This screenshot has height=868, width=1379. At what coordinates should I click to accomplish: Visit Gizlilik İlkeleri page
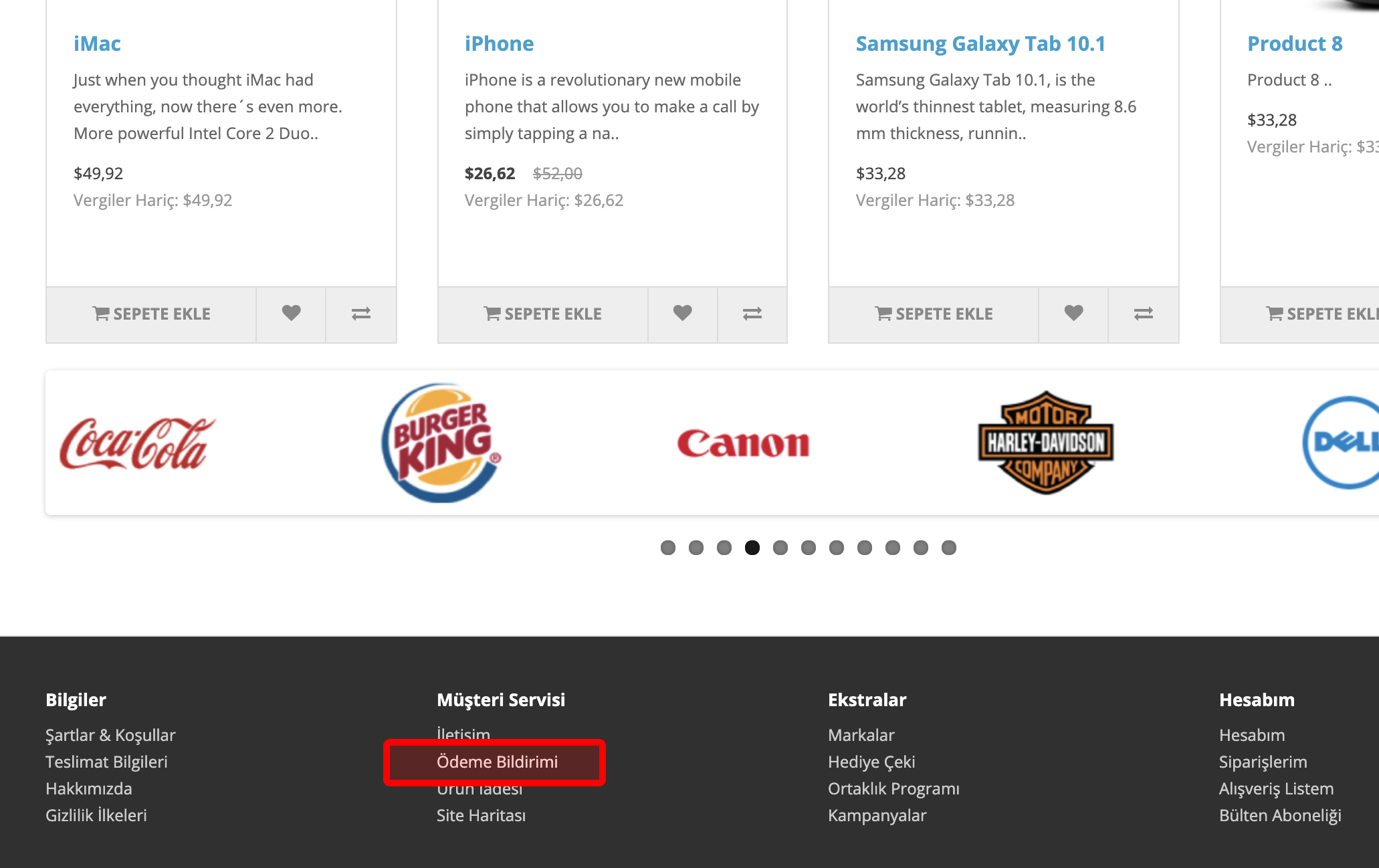coord(96,815)
